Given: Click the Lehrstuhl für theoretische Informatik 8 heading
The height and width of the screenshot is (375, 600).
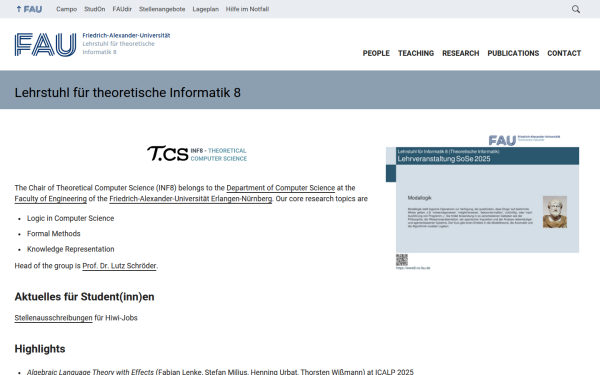Looking at the screenshot, I should tap(127, 93).
